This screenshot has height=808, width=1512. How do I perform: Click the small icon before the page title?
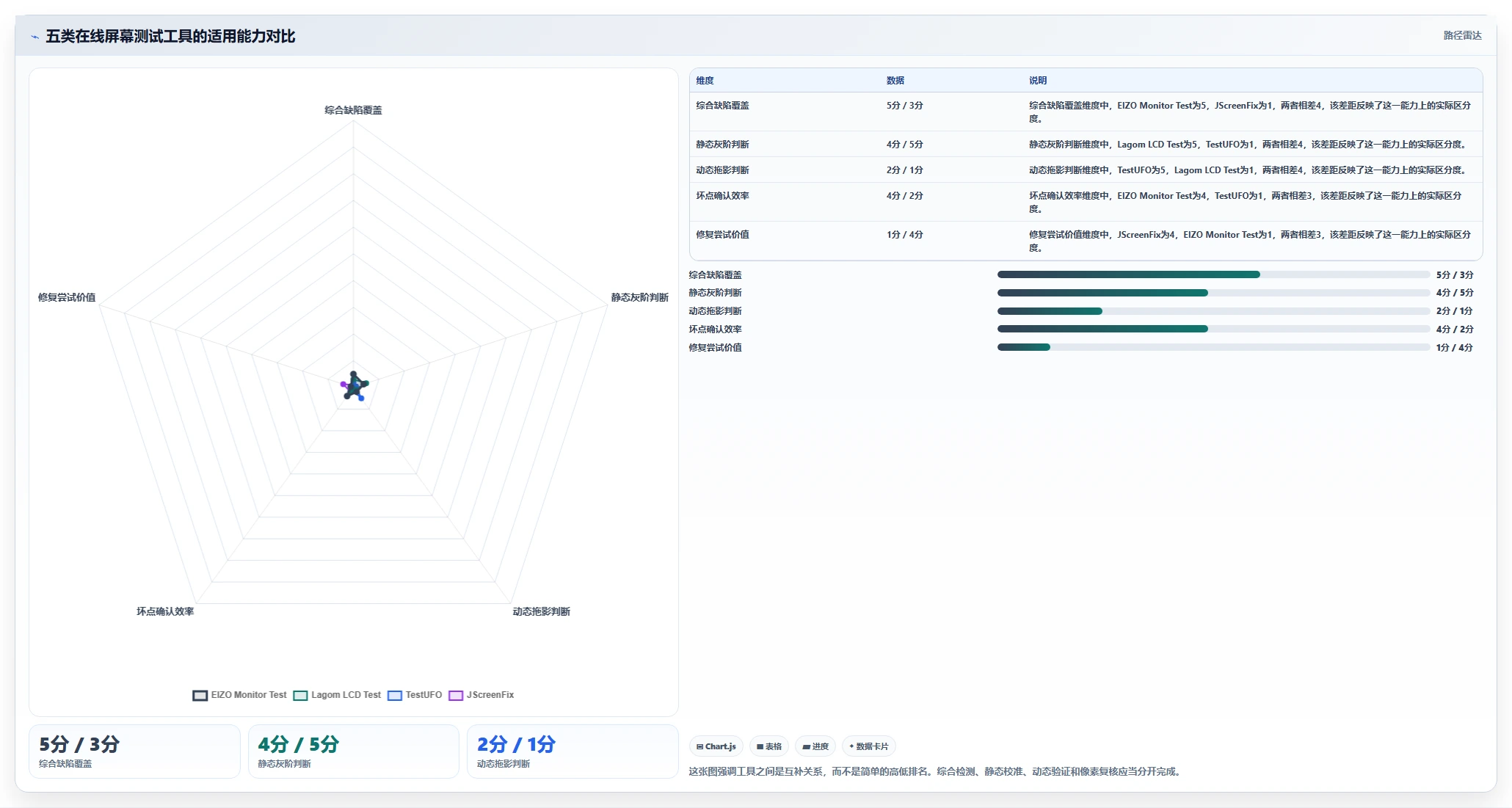click(34, 37)
